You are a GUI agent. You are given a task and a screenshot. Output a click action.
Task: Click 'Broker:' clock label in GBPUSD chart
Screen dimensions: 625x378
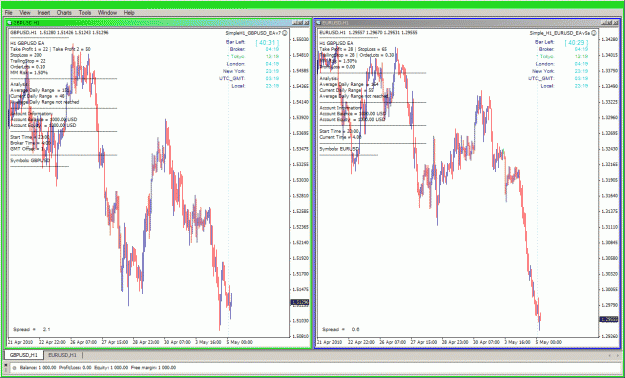238,49
